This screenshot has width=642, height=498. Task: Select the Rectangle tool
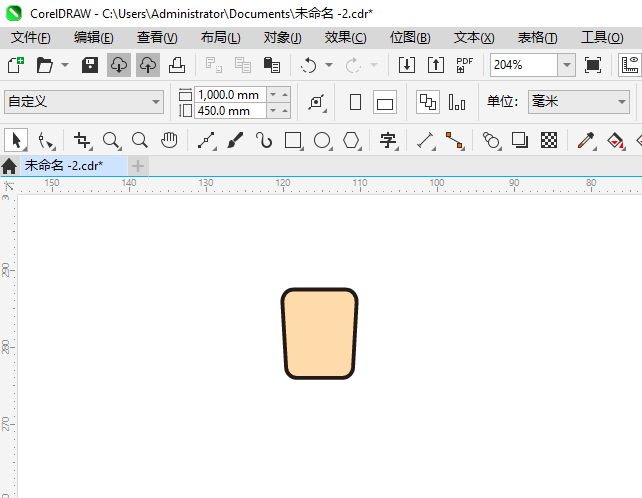(x=293, y=140)
